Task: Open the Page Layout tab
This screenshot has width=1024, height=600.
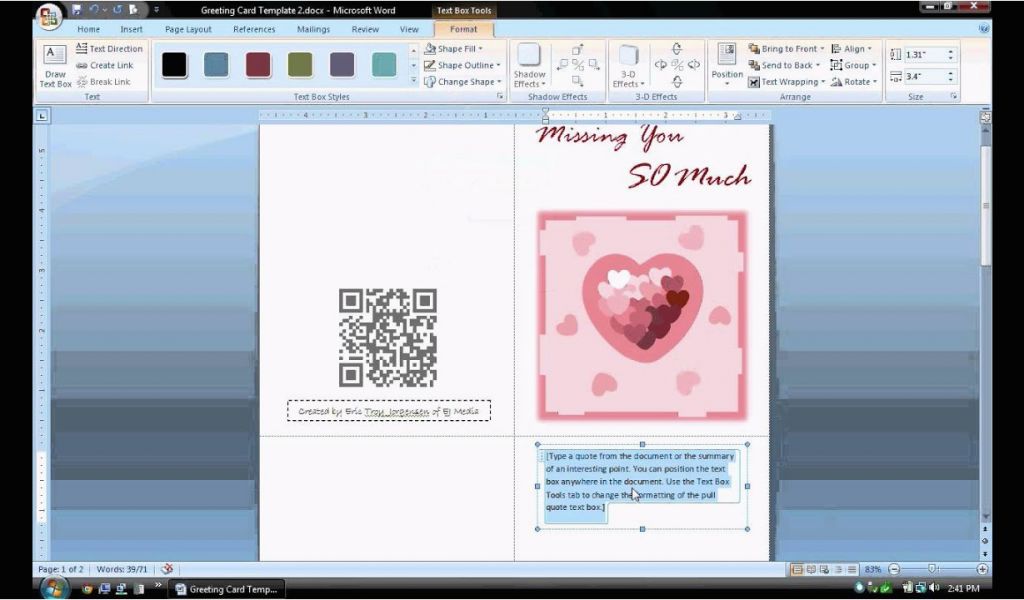Action: (188, 29)
